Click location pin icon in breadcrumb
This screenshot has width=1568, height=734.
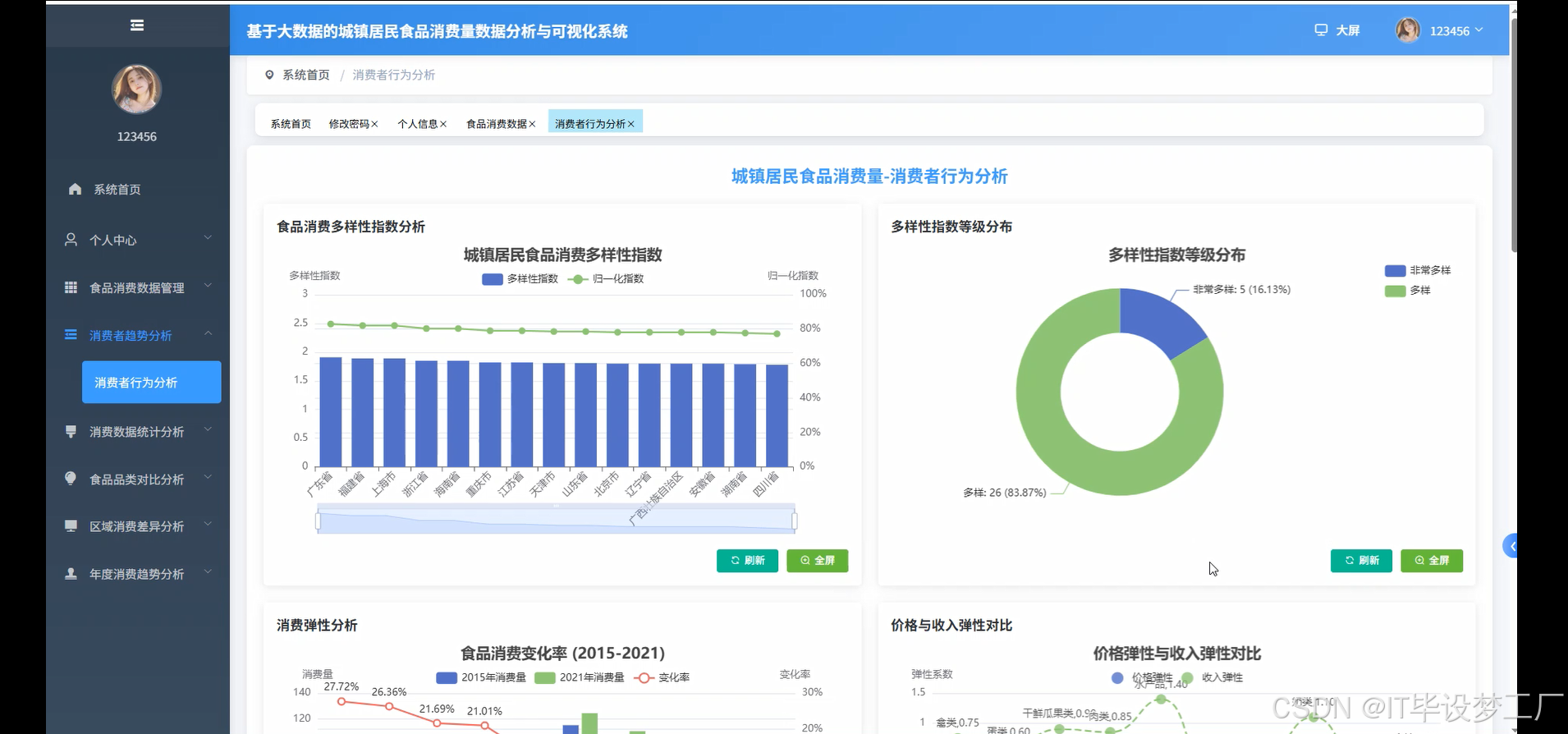point(269,75)
